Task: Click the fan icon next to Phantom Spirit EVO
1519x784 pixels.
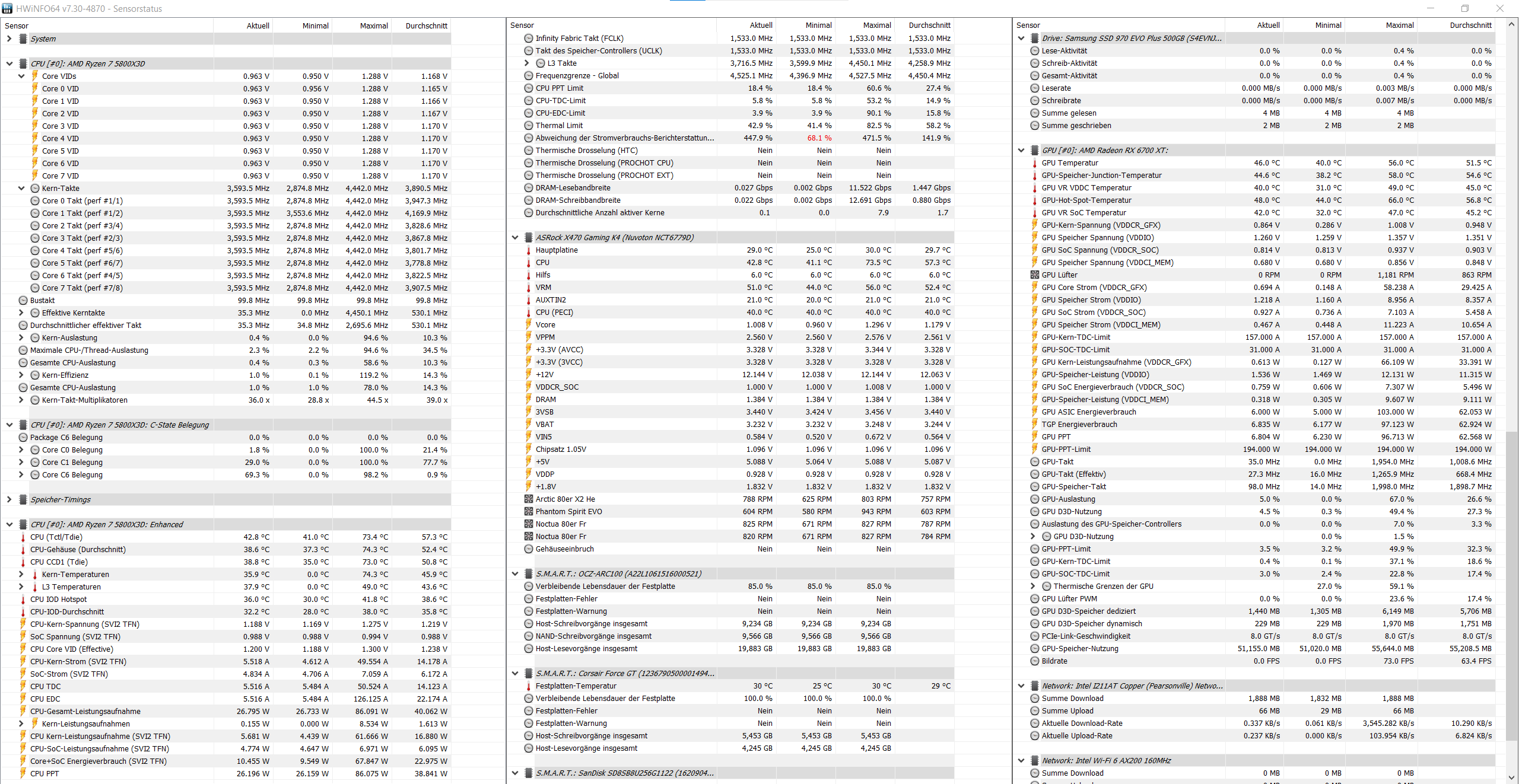Action: [528, 511]
